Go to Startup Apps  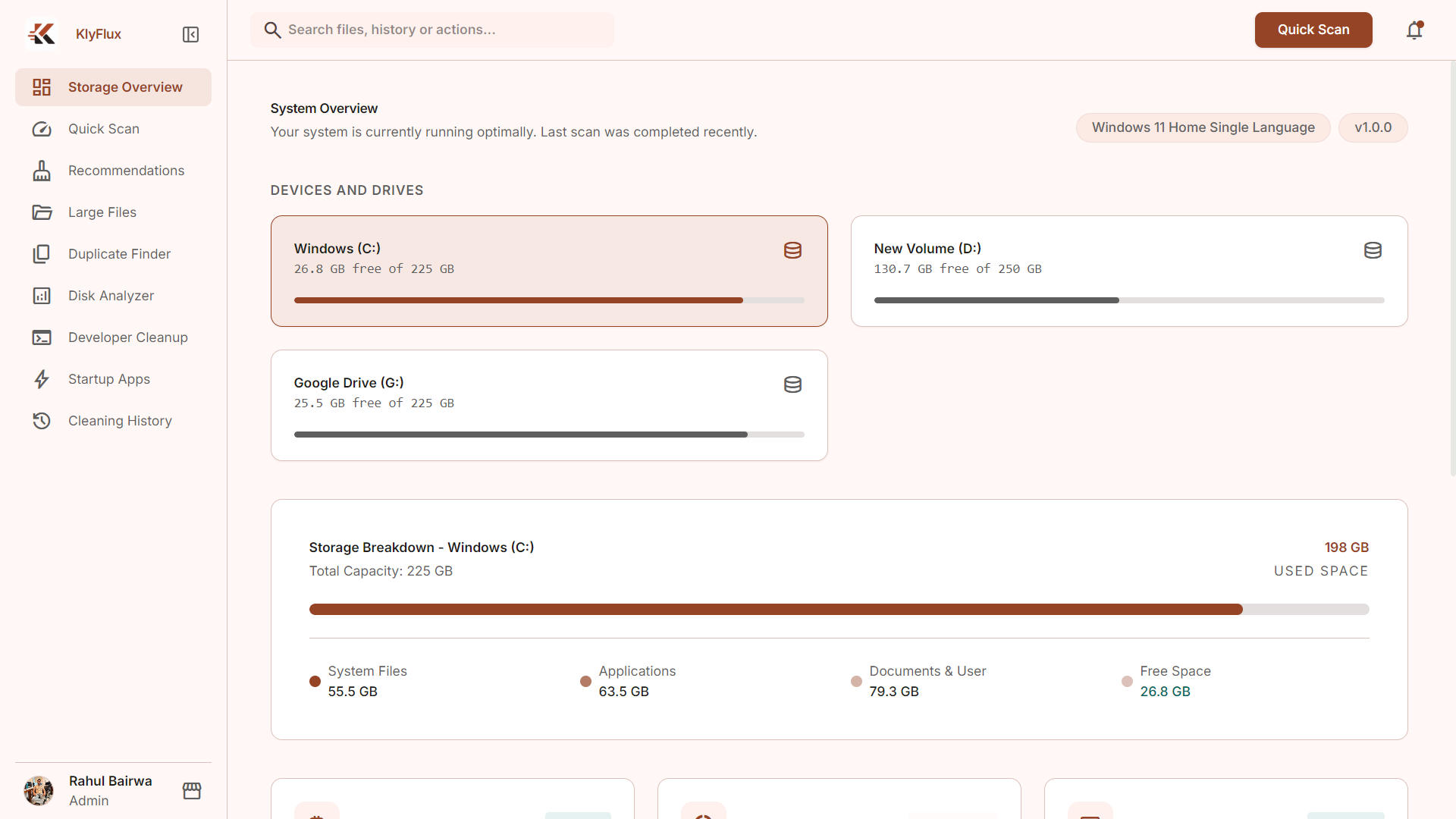113,379
